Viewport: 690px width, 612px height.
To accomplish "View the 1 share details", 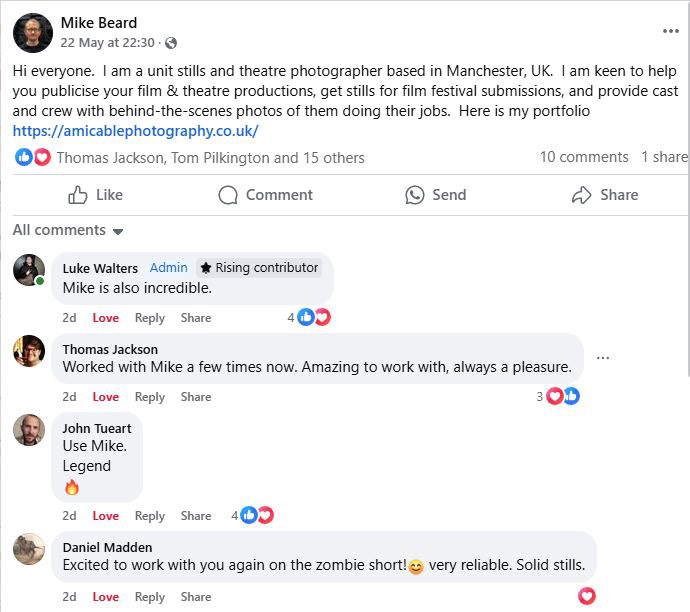I will click(x=664, y=157).
